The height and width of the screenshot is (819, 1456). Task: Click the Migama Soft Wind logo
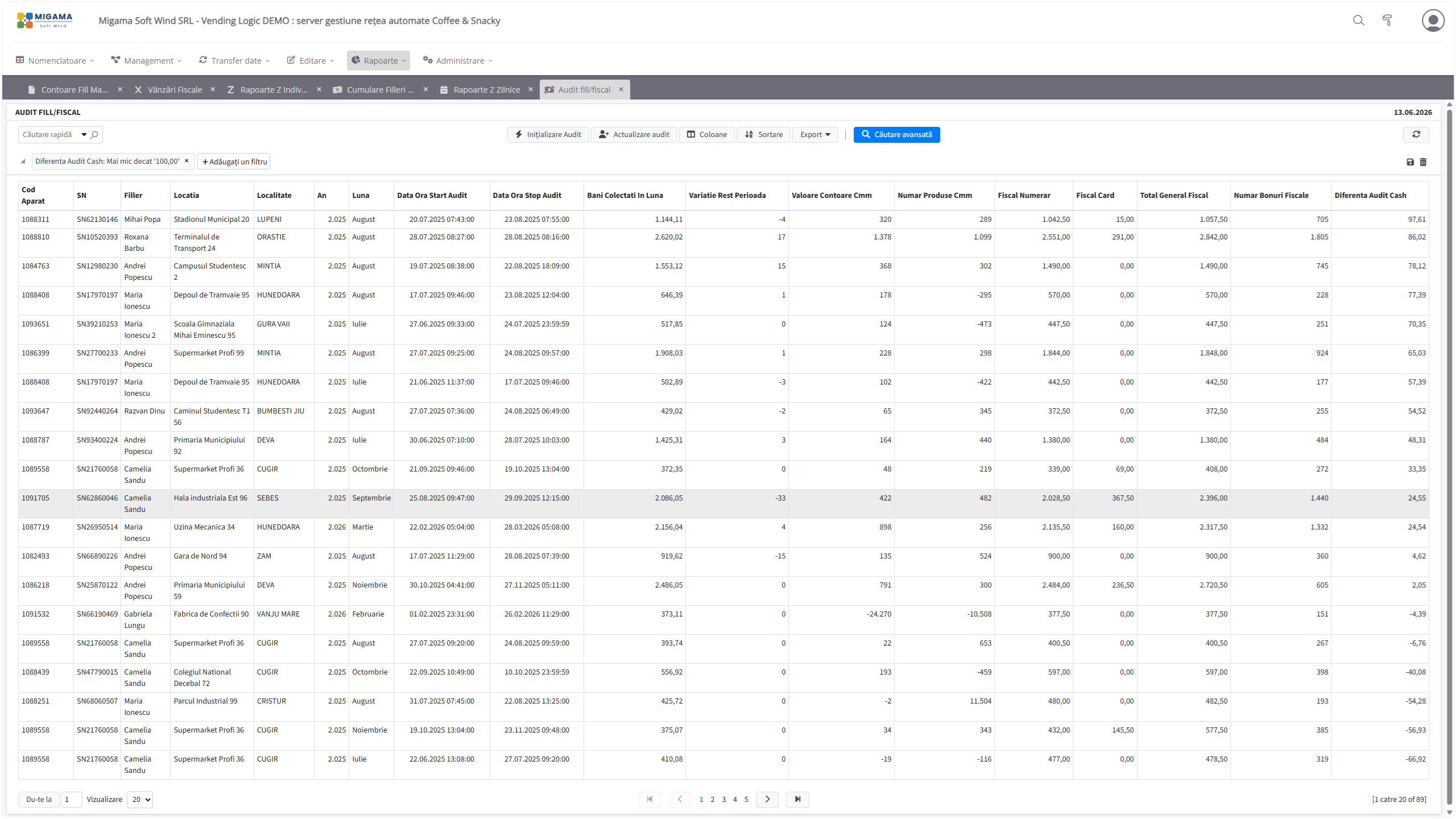pyautogui.click(x=45, y=20)
